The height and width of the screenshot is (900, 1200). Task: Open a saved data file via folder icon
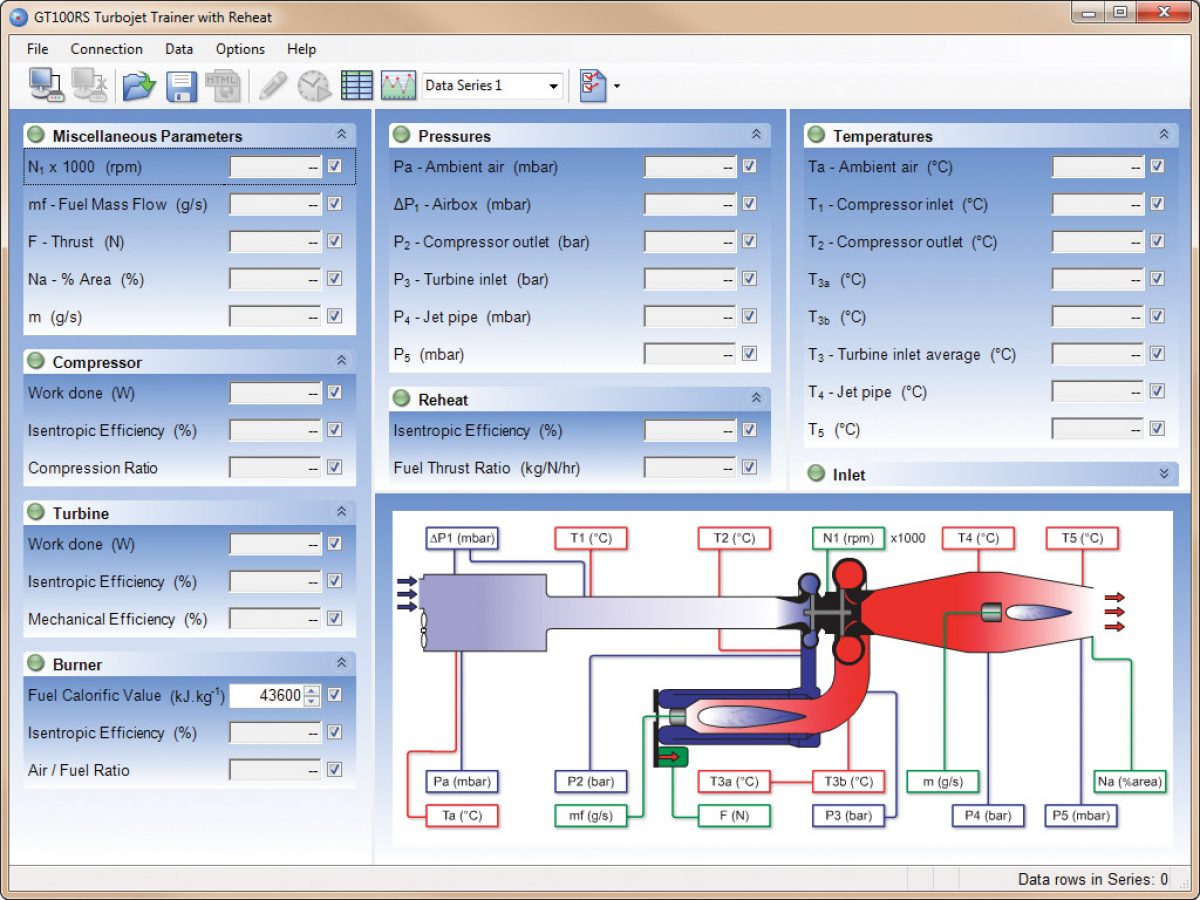pos(139,86)
